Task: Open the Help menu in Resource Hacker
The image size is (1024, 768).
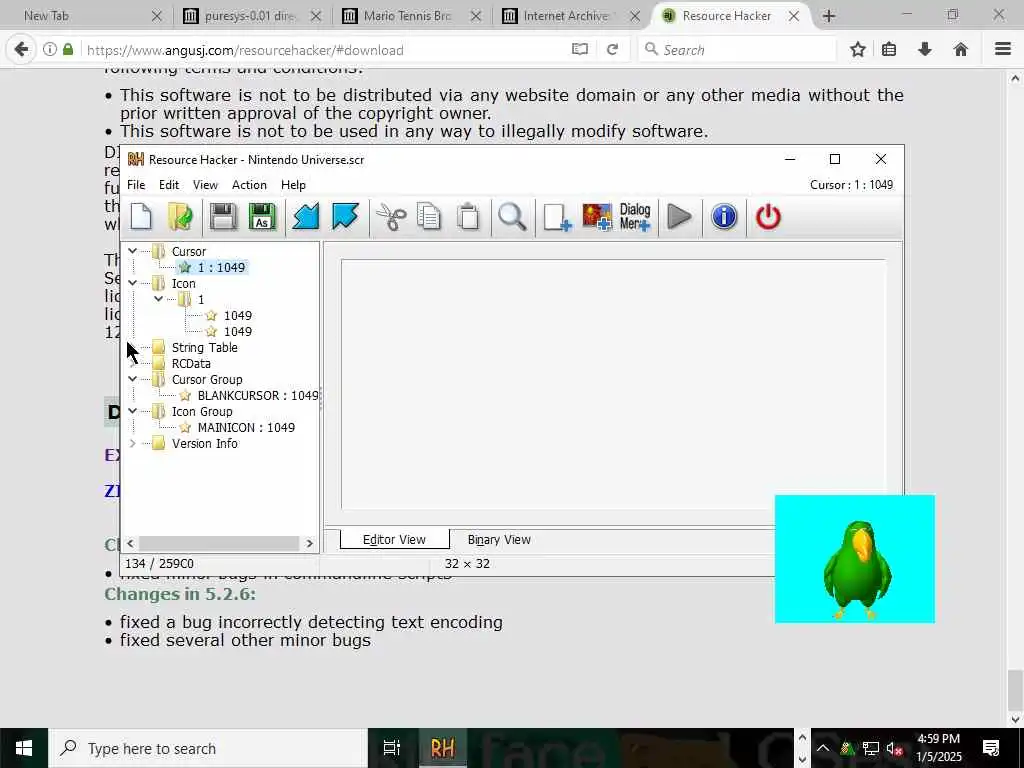Action: 293,185
